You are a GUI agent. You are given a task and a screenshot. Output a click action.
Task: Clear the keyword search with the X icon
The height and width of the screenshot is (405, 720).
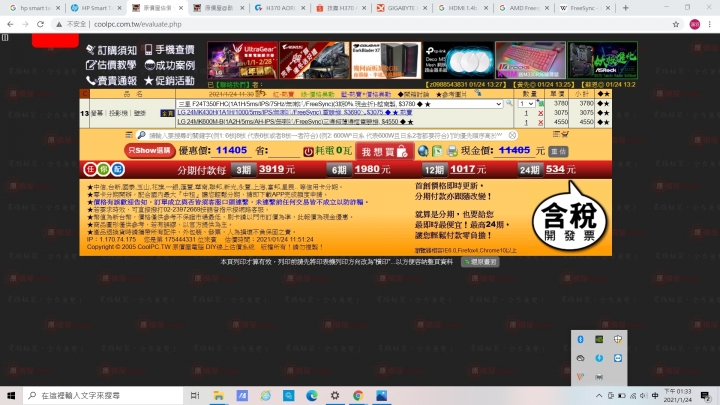pyautogui.click(x=512, y=135)
